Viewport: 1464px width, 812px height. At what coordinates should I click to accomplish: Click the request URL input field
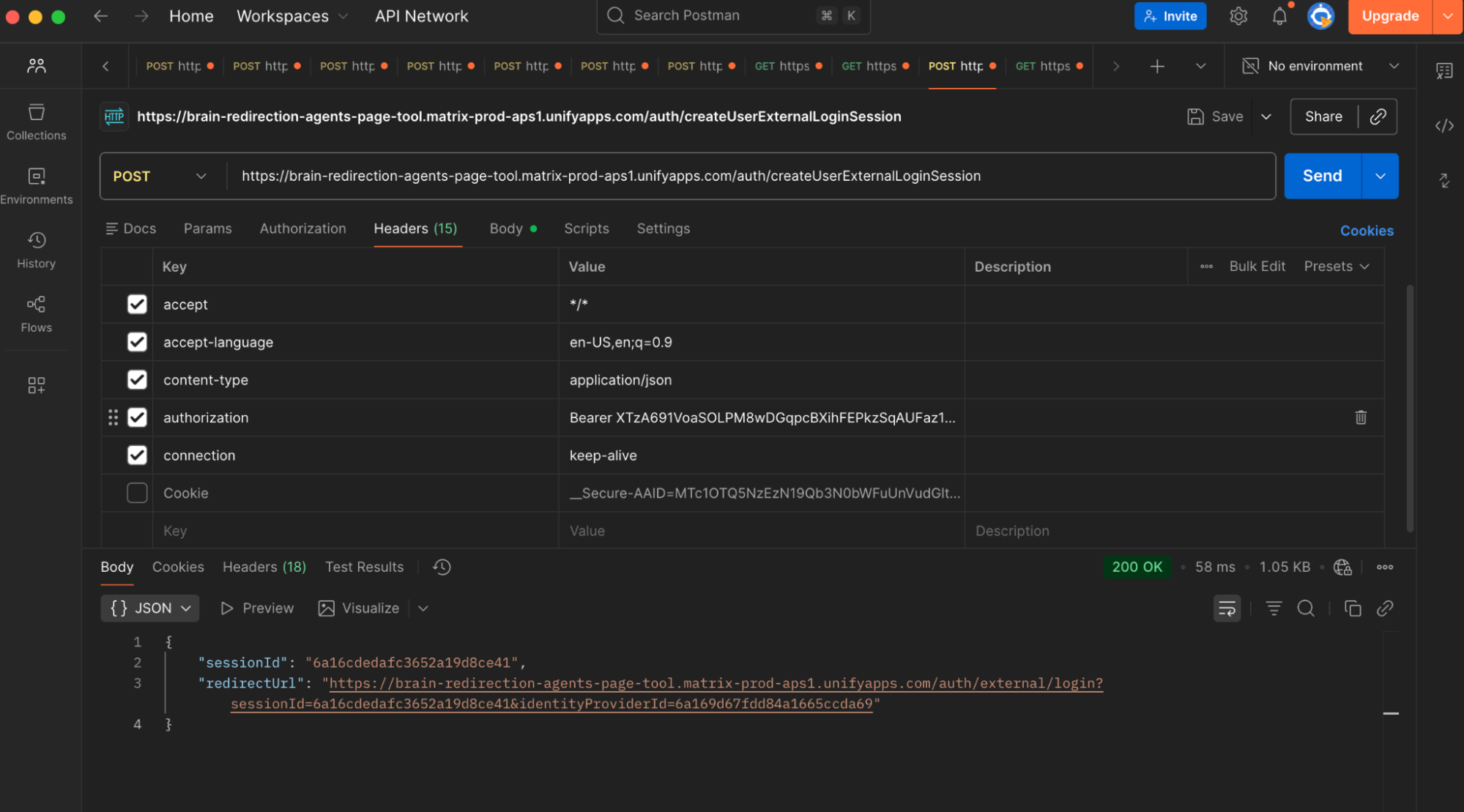coord(751,176)
